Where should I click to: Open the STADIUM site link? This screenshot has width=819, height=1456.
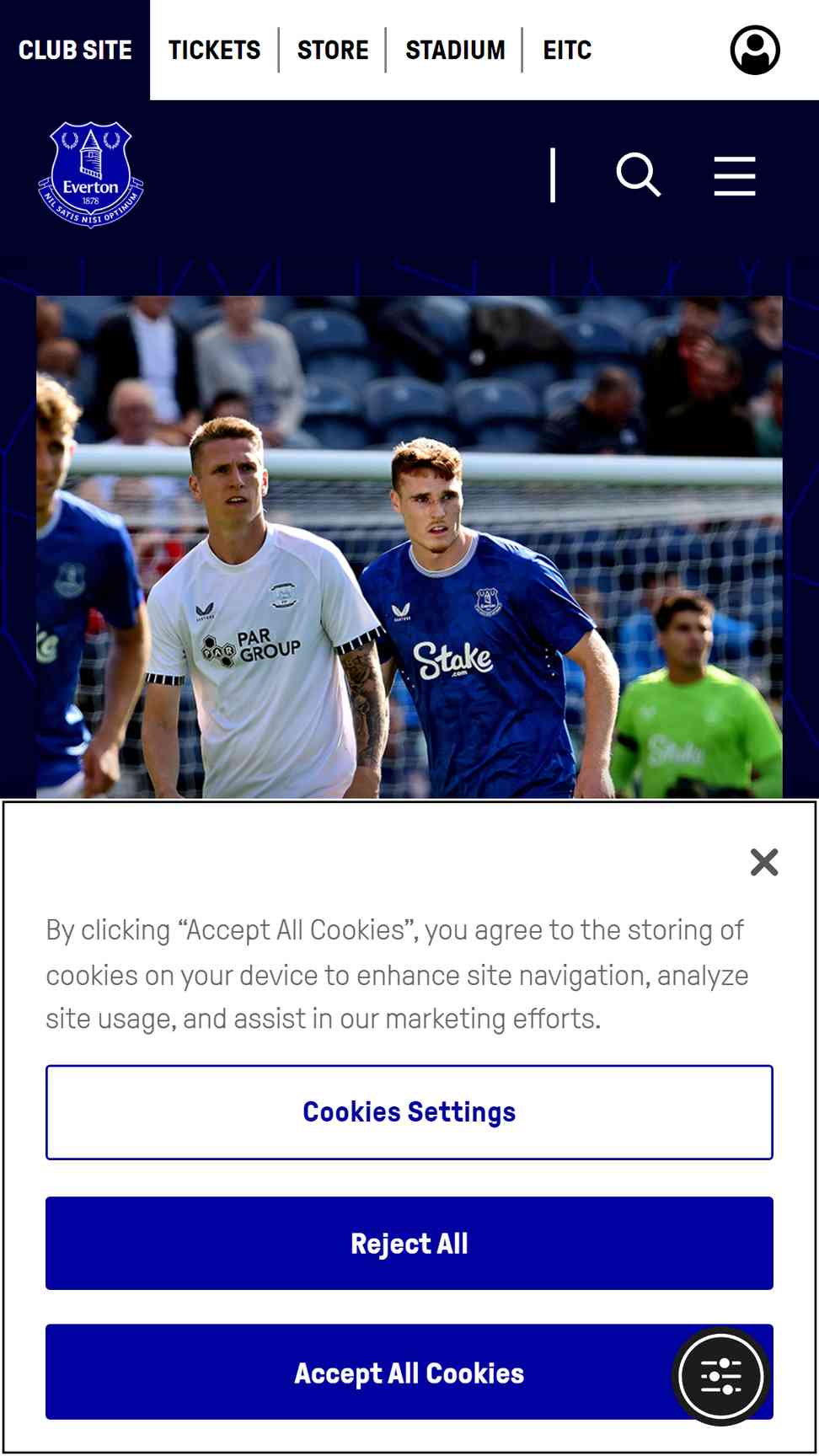tap(455, 51)
